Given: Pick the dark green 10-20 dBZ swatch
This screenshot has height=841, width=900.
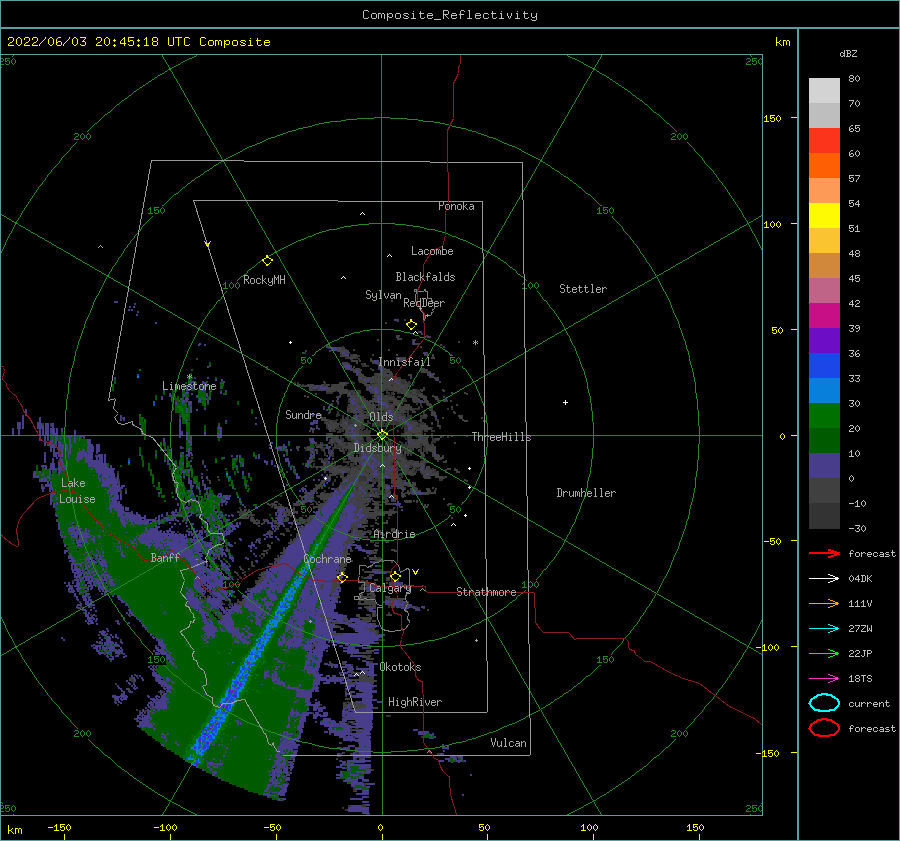Looking at the screenshot, I should point(824,441).
